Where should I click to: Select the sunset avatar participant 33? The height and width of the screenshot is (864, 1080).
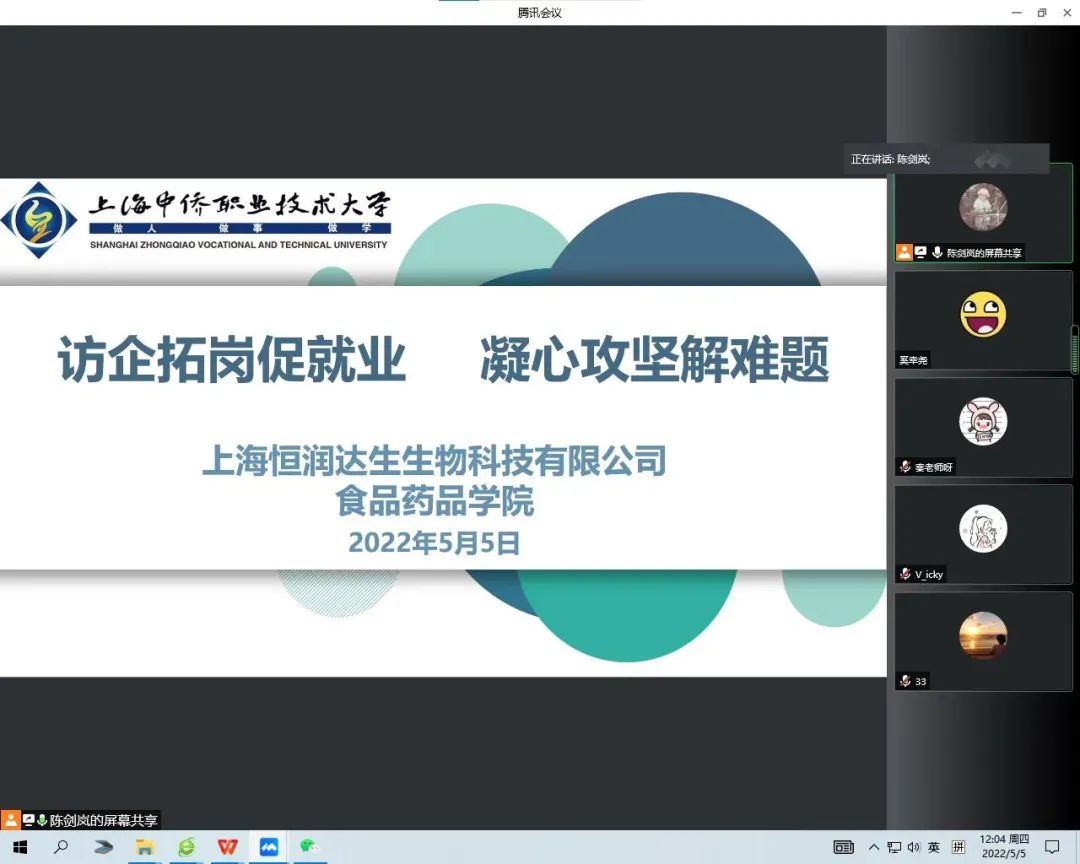pyautogui.click(x=984, y=635)
